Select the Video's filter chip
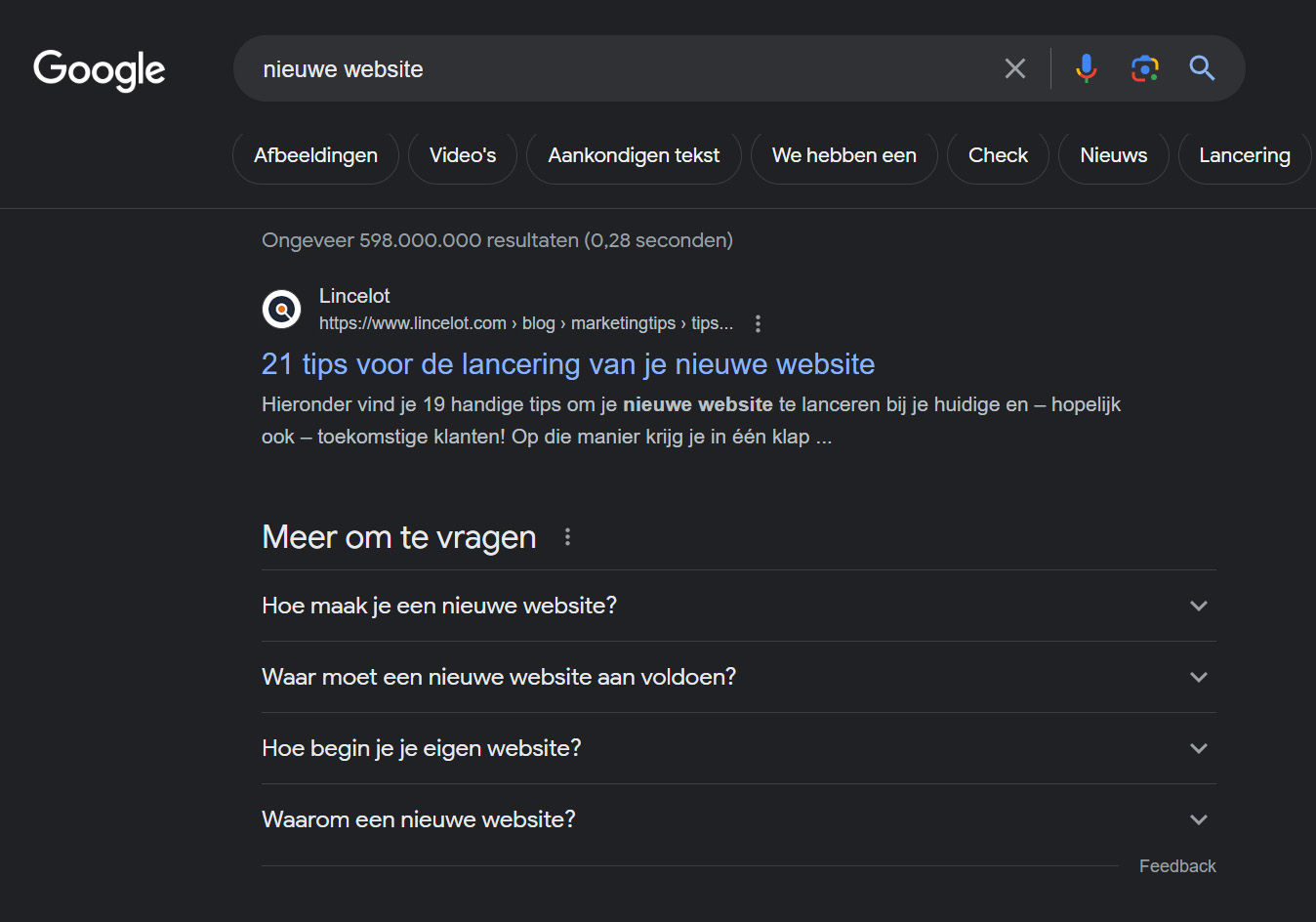 pyautogui.click(x=462, y=155)
